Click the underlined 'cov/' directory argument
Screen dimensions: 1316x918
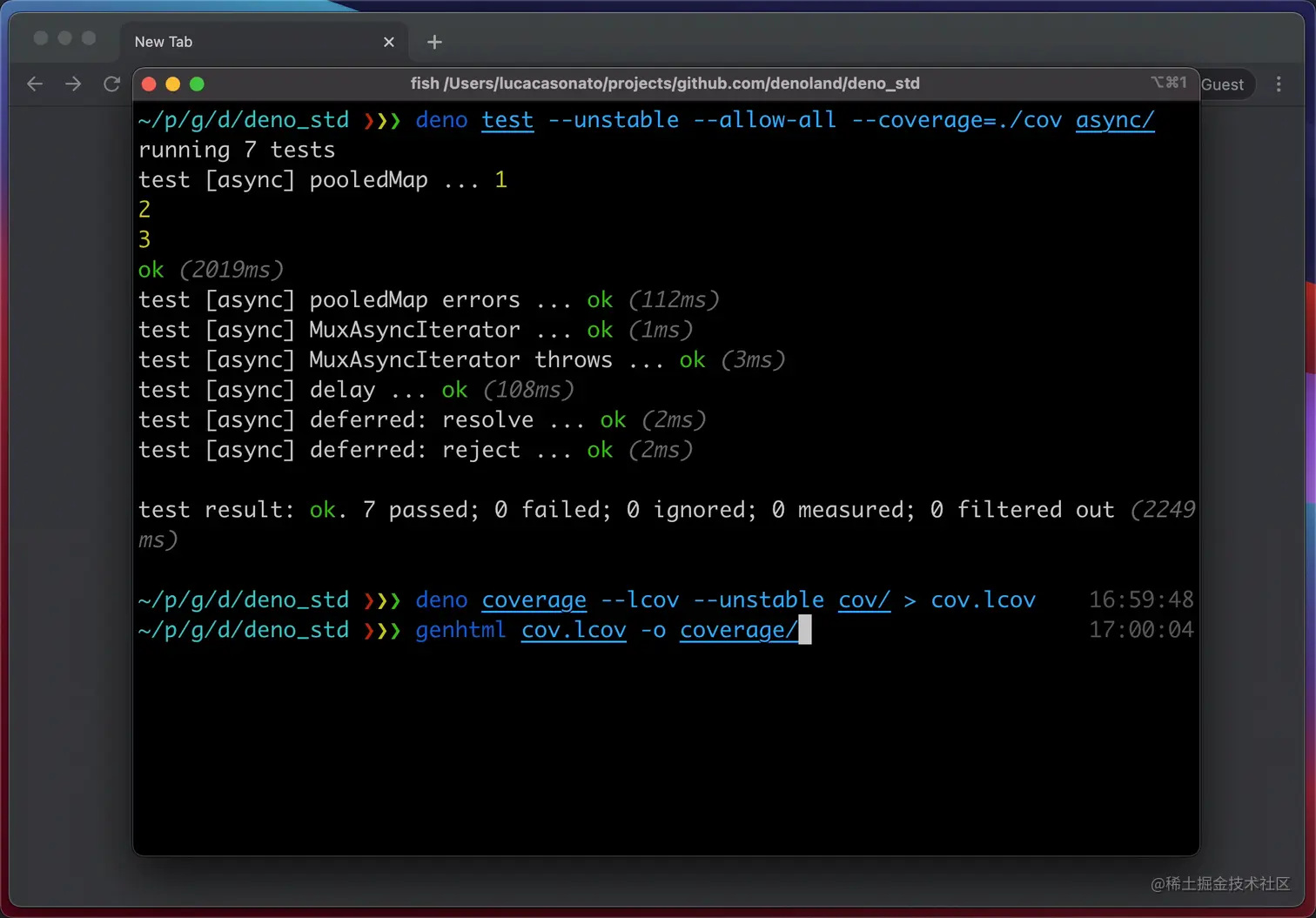[x=864, y=600]
